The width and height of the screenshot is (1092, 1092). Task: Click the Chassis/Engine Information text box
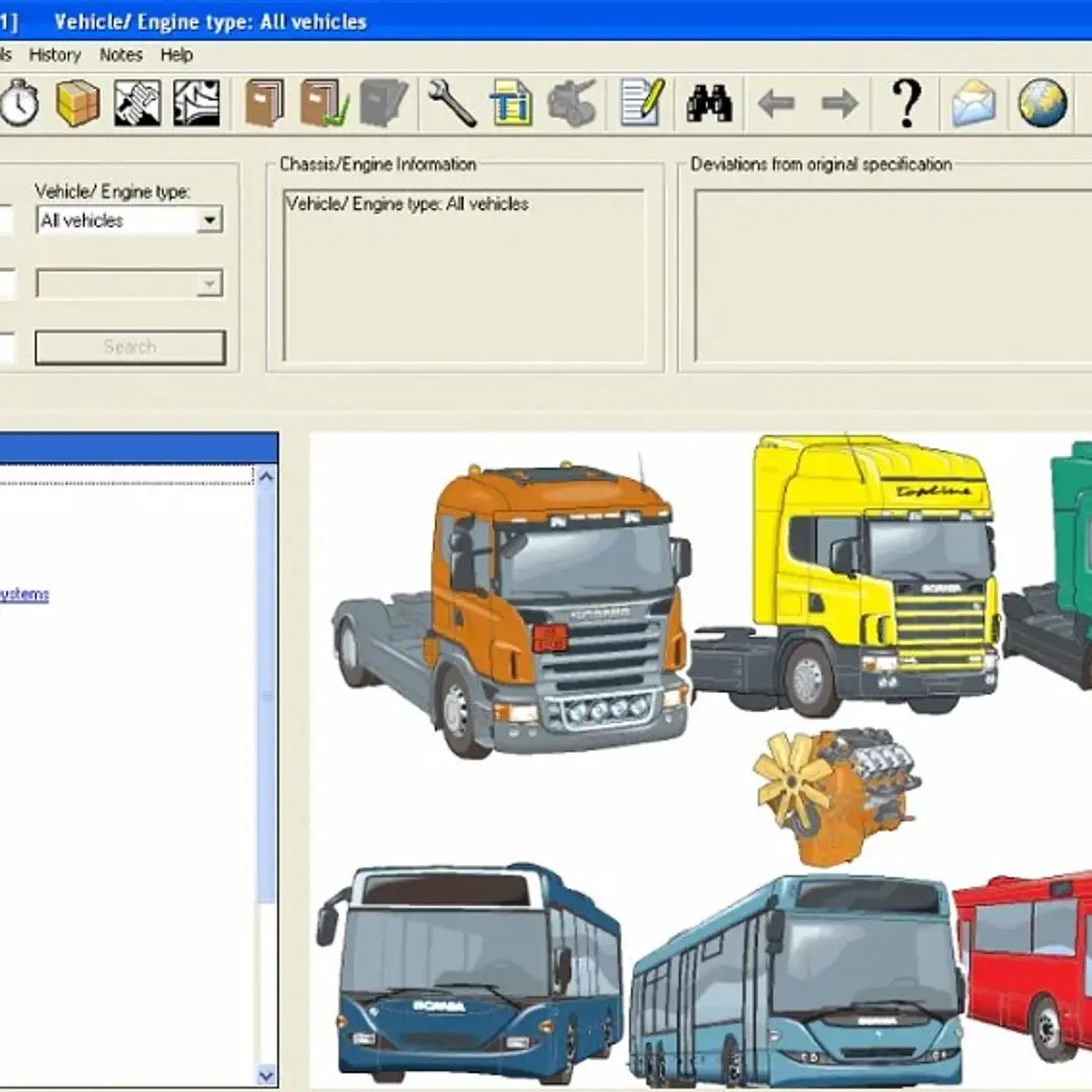pyautogui.click(x=464, y=276)
